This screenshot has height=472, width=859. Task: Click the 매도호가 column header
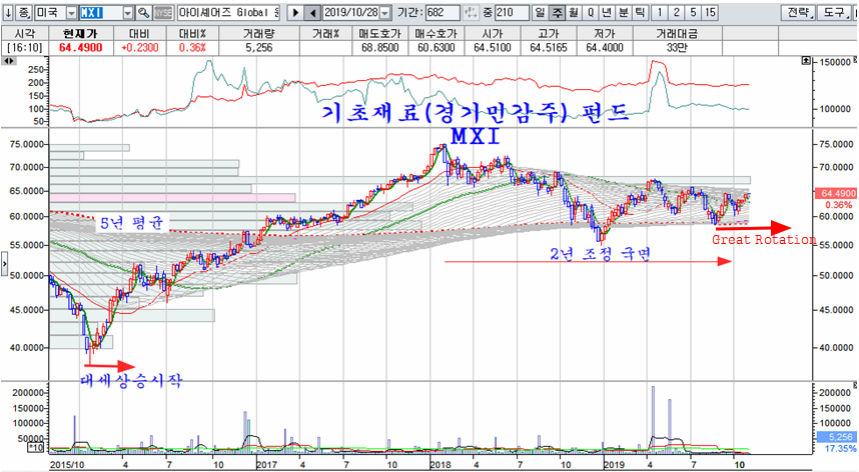pyautogui.click(x=380, y=34)
